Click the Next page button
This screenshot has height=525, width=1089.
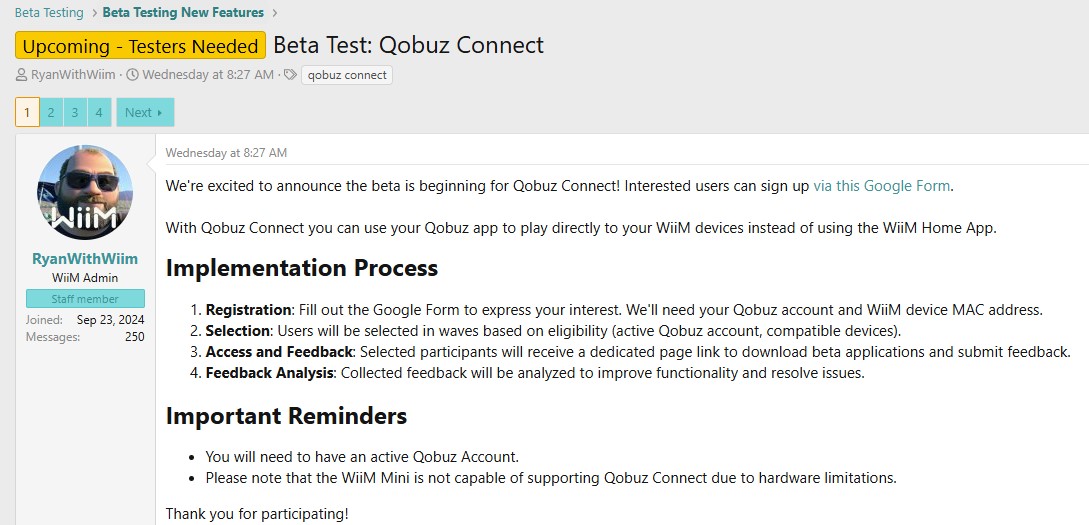(x=144, y=113)
